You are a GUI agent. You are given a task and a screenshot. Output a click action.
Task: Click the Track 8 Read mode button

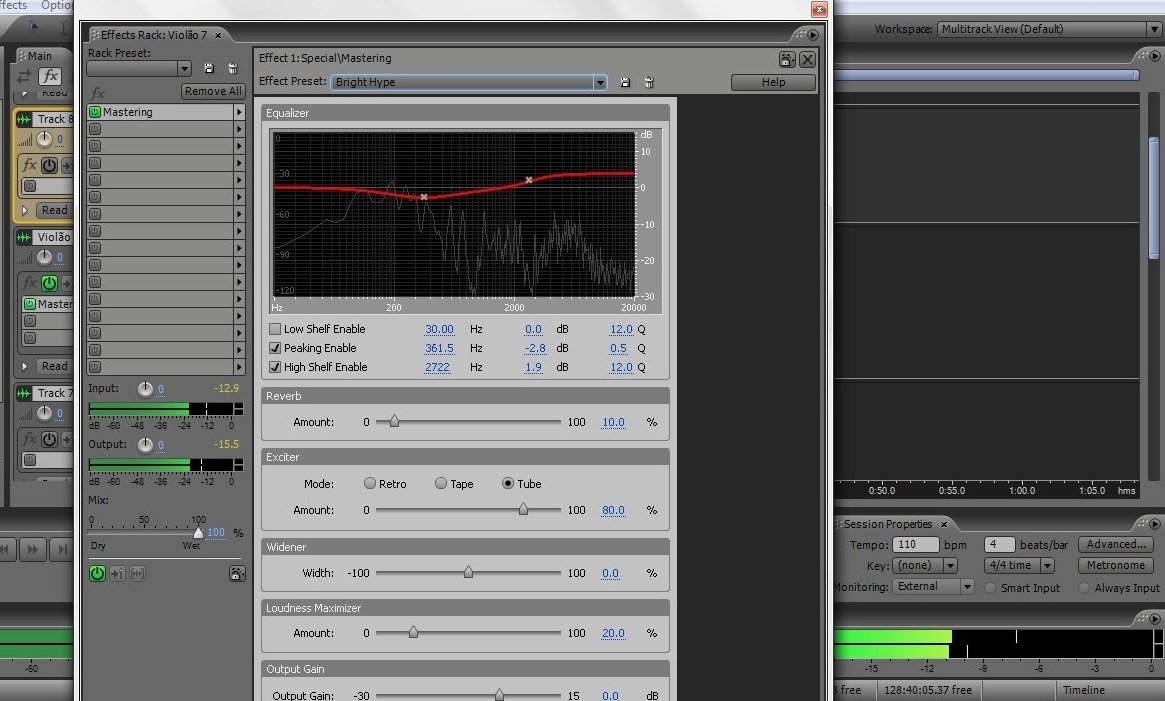[x=54, y=210]
